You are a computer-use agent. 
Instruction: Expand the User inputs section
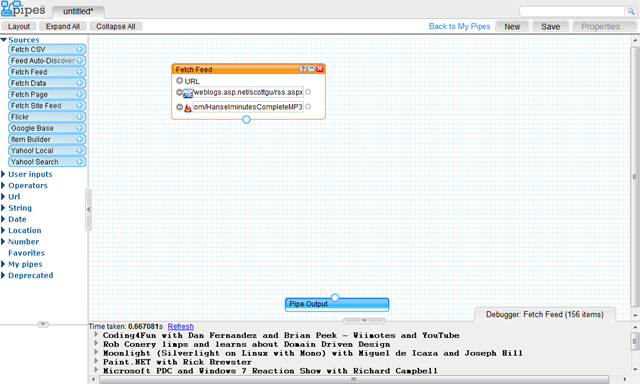tap(3, 174)
